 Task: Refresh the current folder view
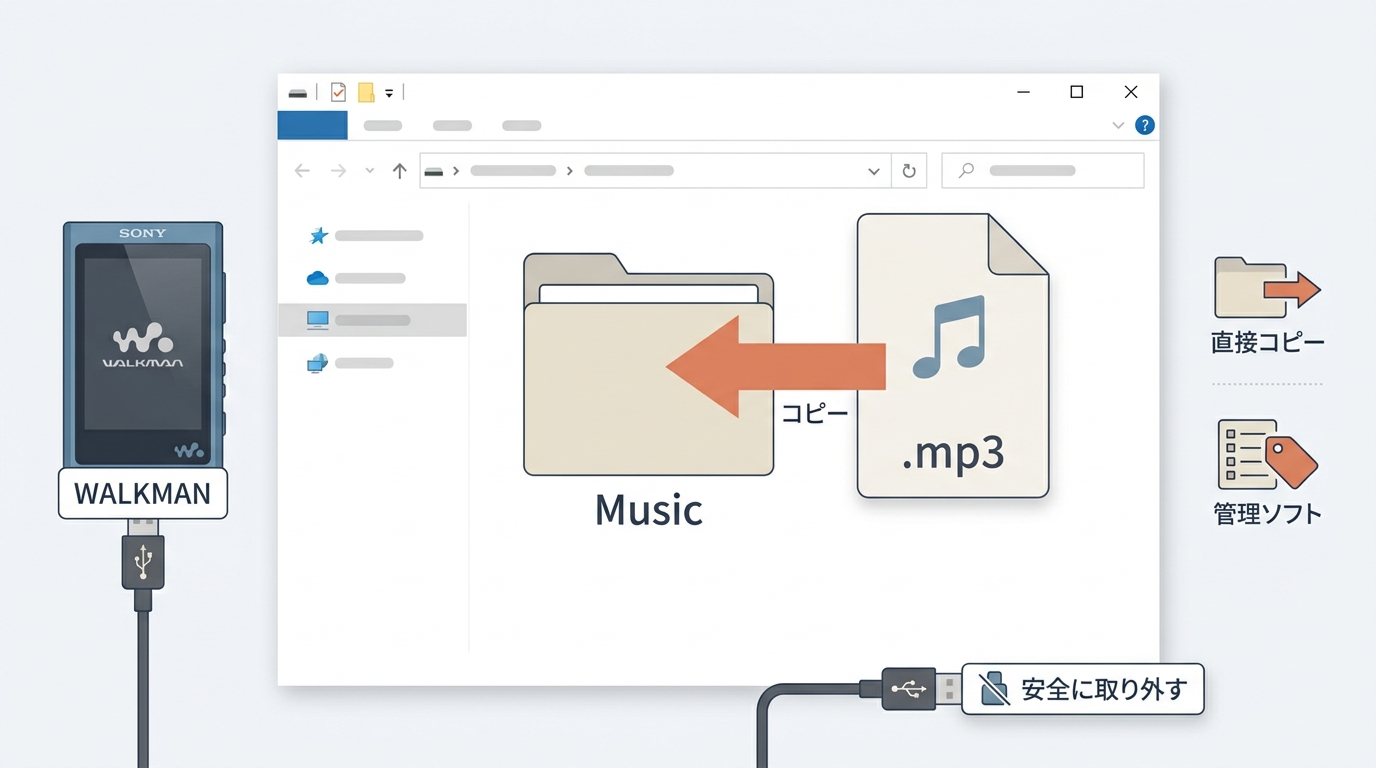coord(909,171)
